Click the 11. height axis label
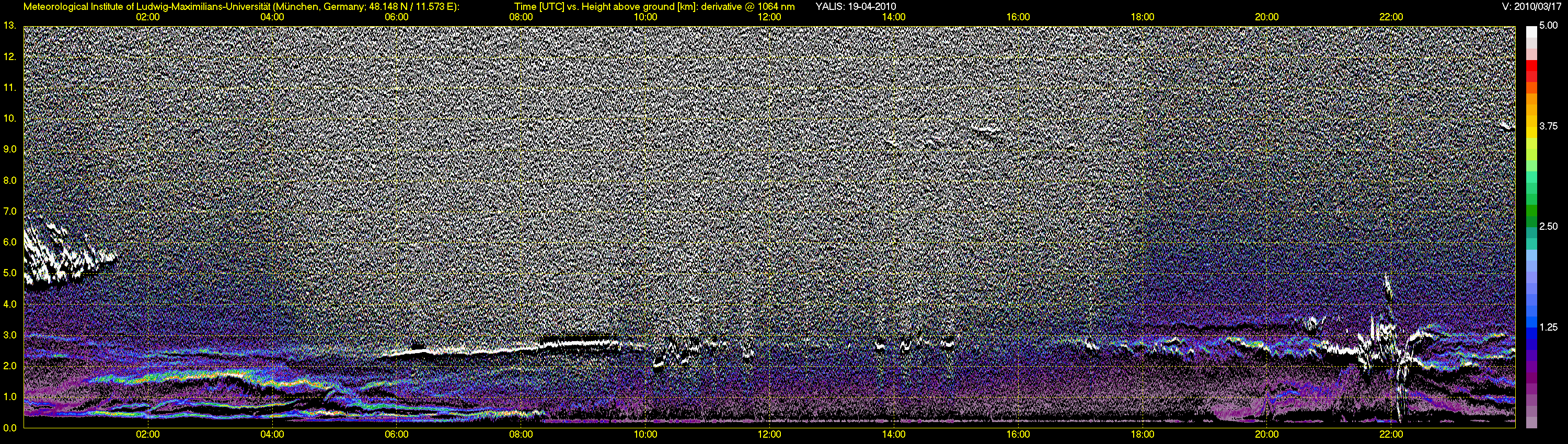The width and height of the screenshot is (1568, 444). click(9, 88)
